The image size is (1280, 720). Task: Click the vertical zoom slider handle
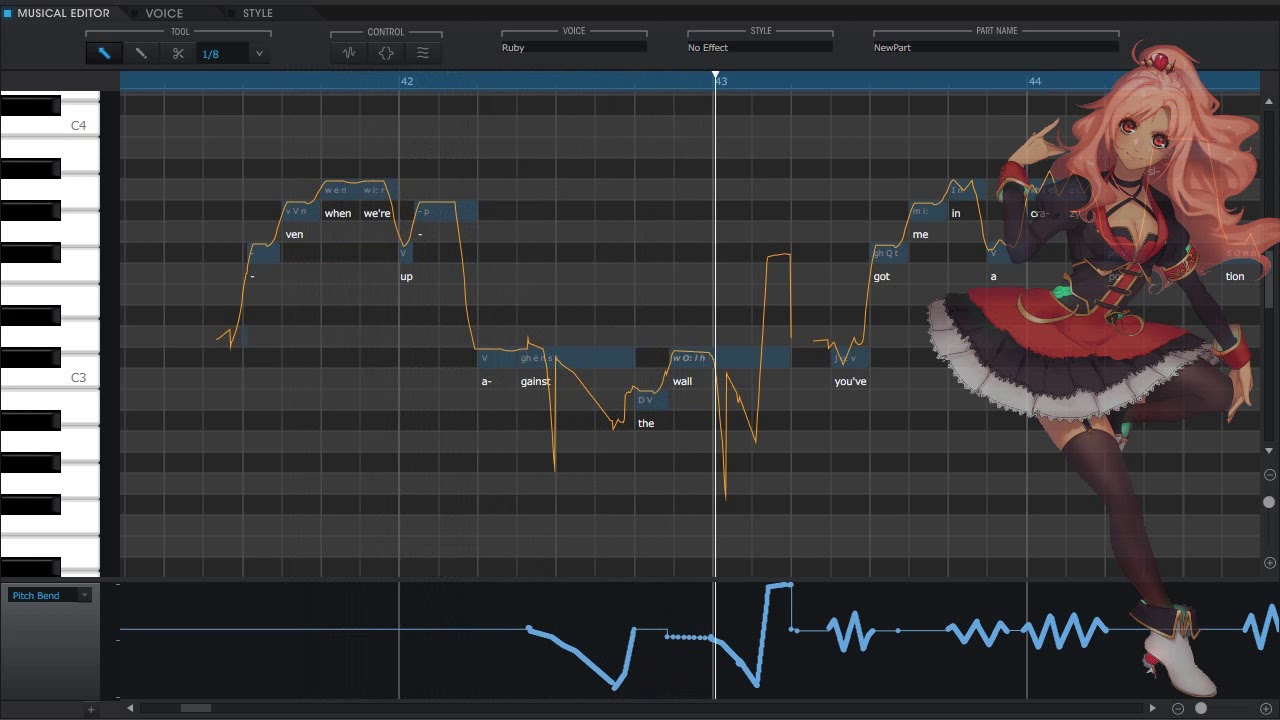tap(1270, 502)
